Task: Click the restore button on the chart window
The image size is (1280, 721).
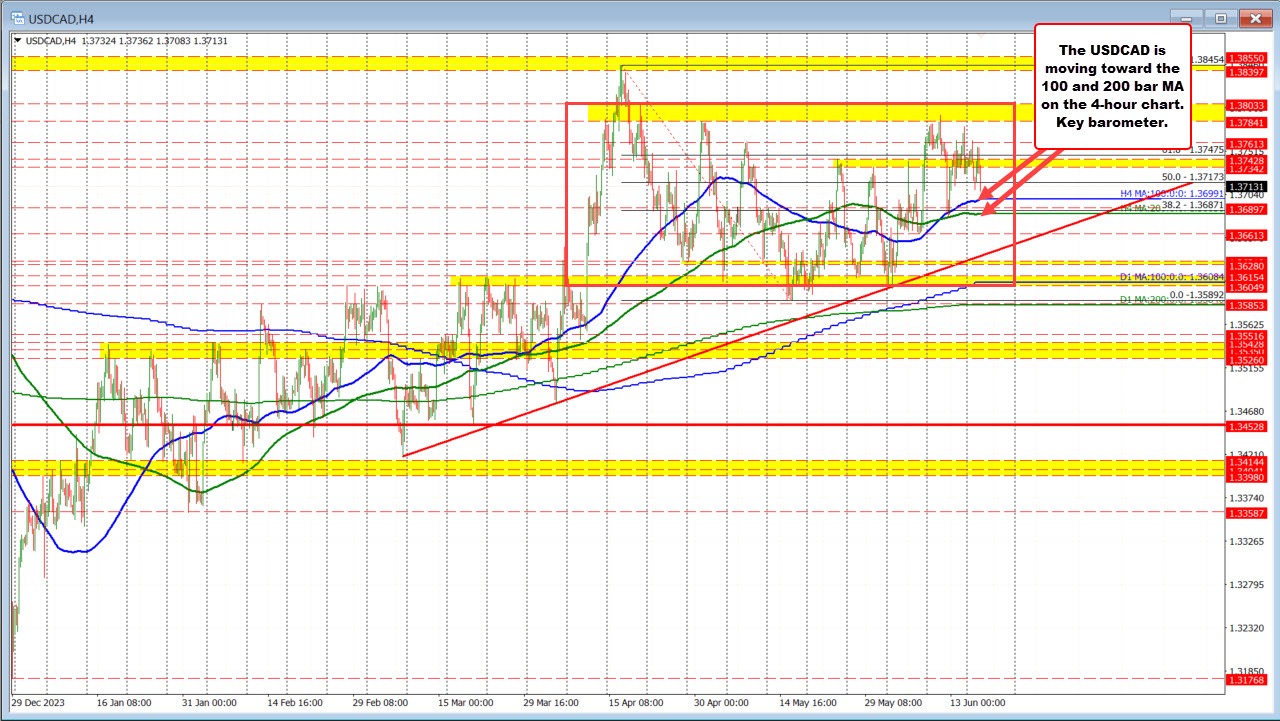Action: tap(1220, 17)
